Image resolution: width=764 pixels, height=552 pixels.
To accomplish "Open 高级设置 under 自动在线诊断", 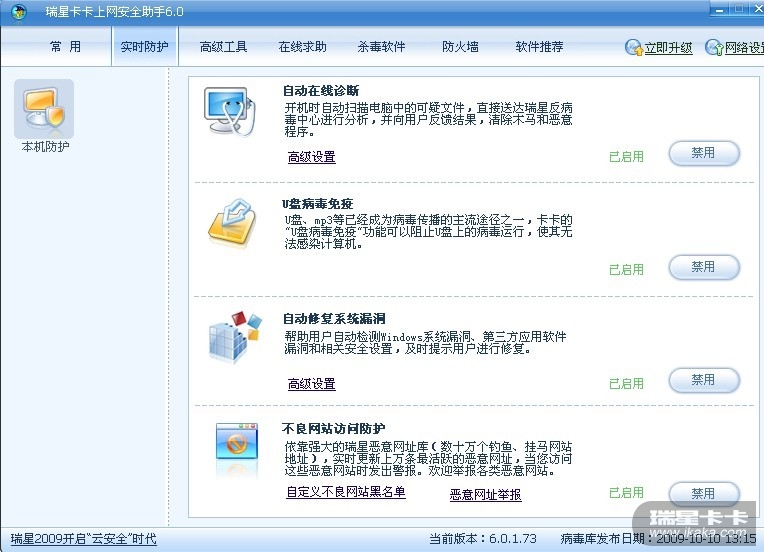I will [311, 157].
